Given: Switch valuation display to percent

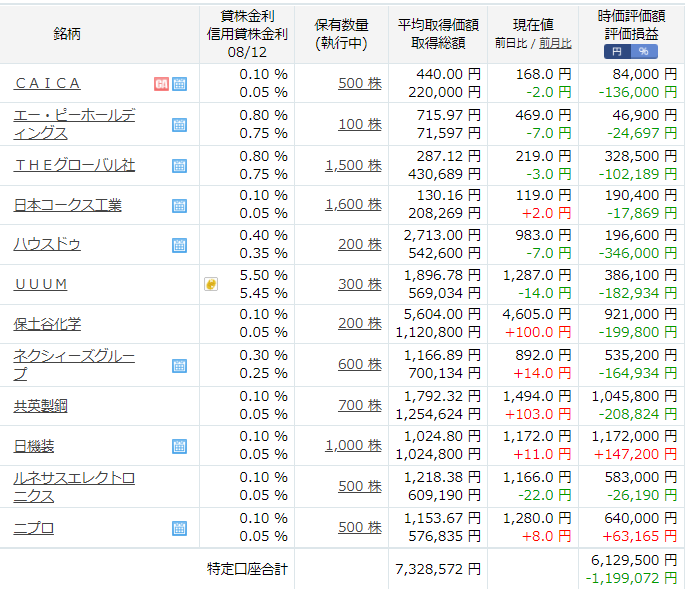Looking at the screenshot, I should [644, 52].
